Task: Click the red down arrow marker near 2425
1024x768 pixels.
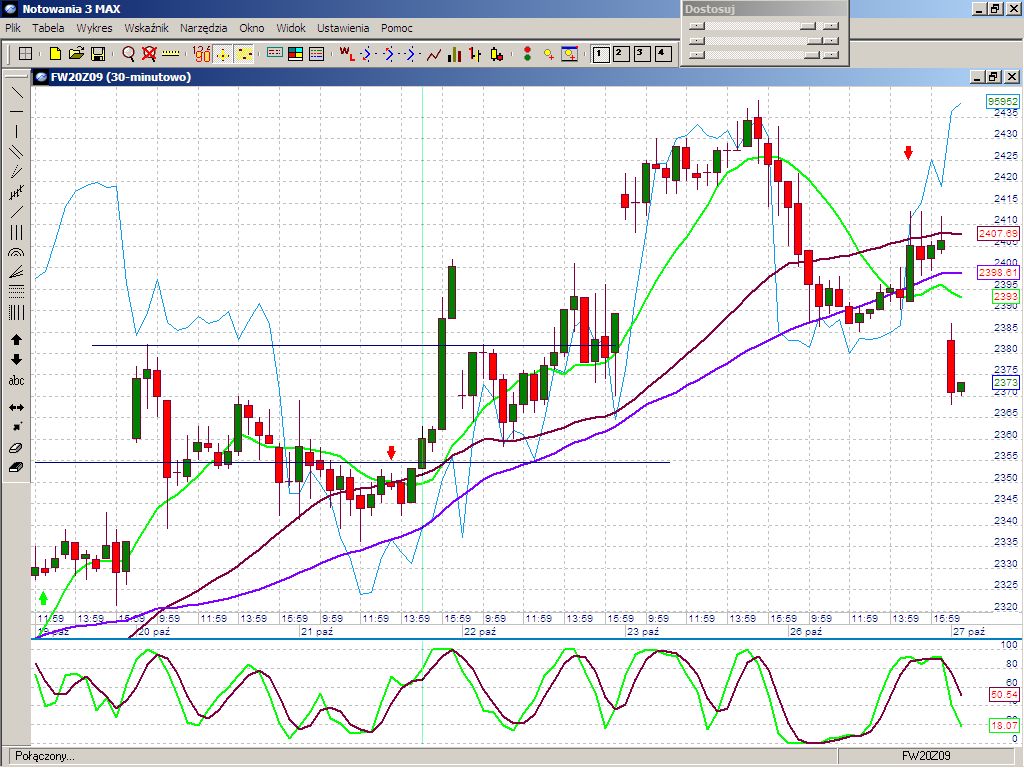Action: (x=908, y=153)
